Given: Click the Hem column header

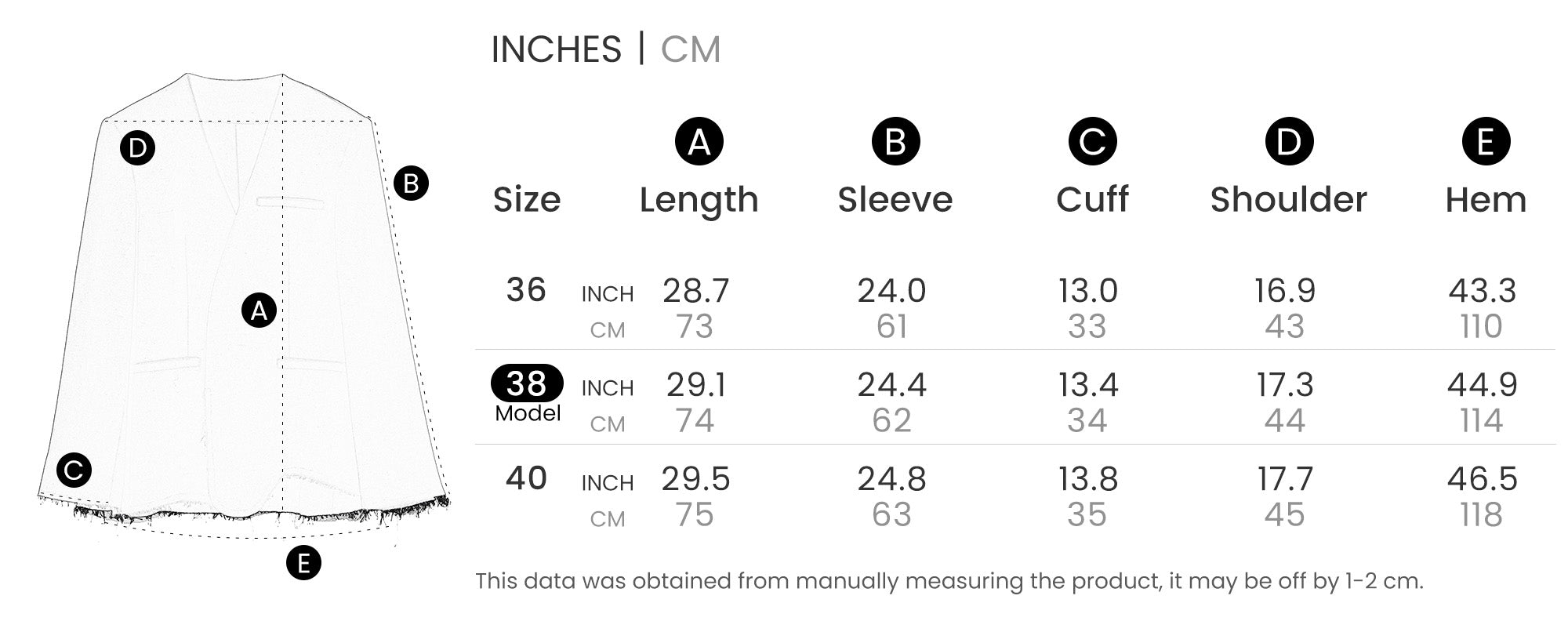Looking at the screenshot, I should pyautogui.click(x=1486, y=200).
